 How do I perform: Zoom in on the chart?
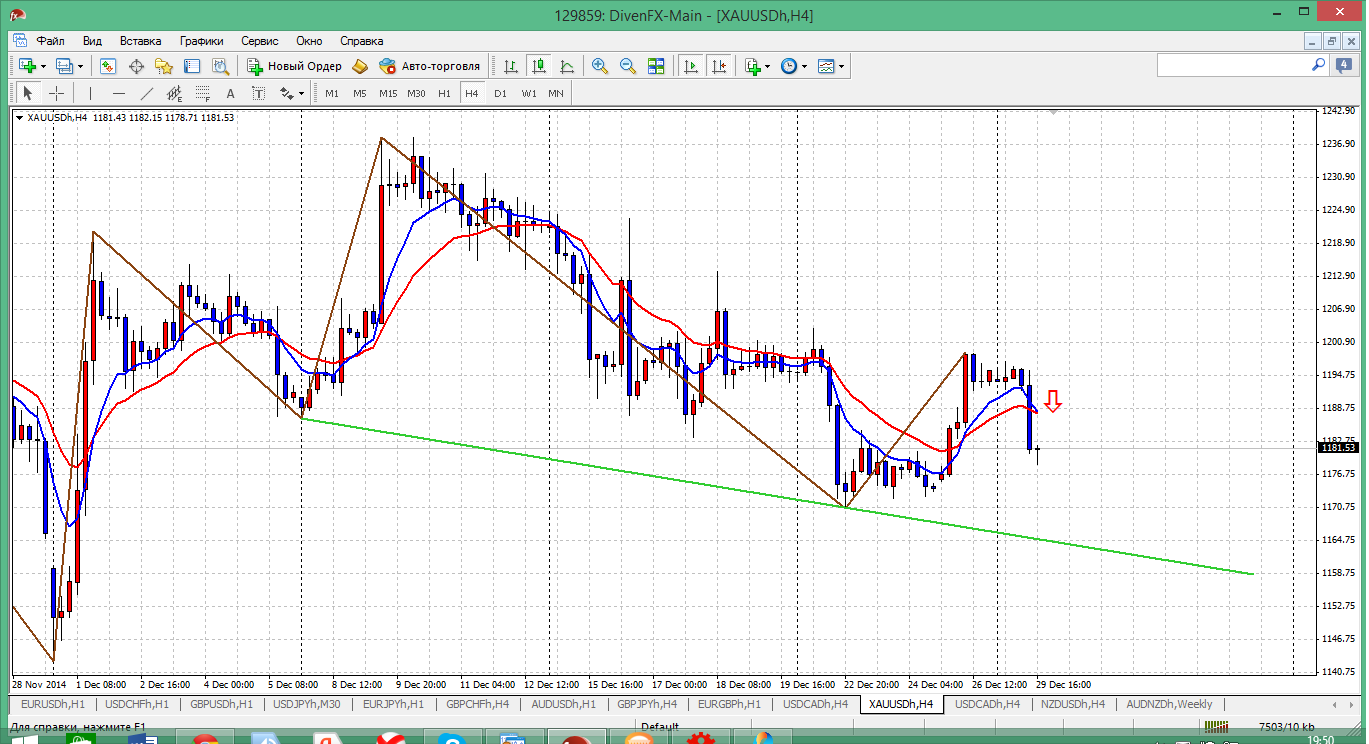[600, 66]
